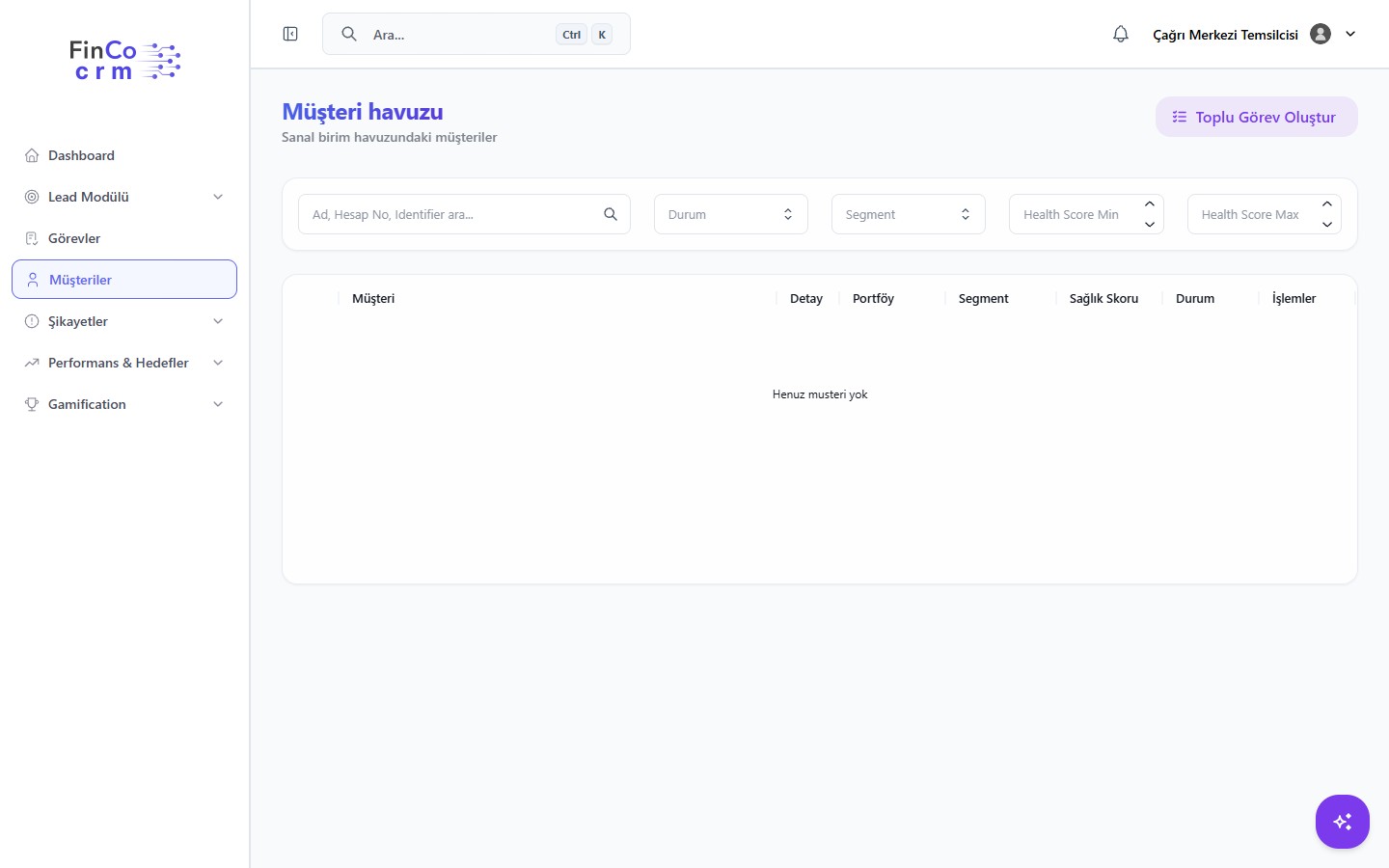Screen dimensions: 1389x868
Task: Open notifications bell
Action: pos(1121,34)
